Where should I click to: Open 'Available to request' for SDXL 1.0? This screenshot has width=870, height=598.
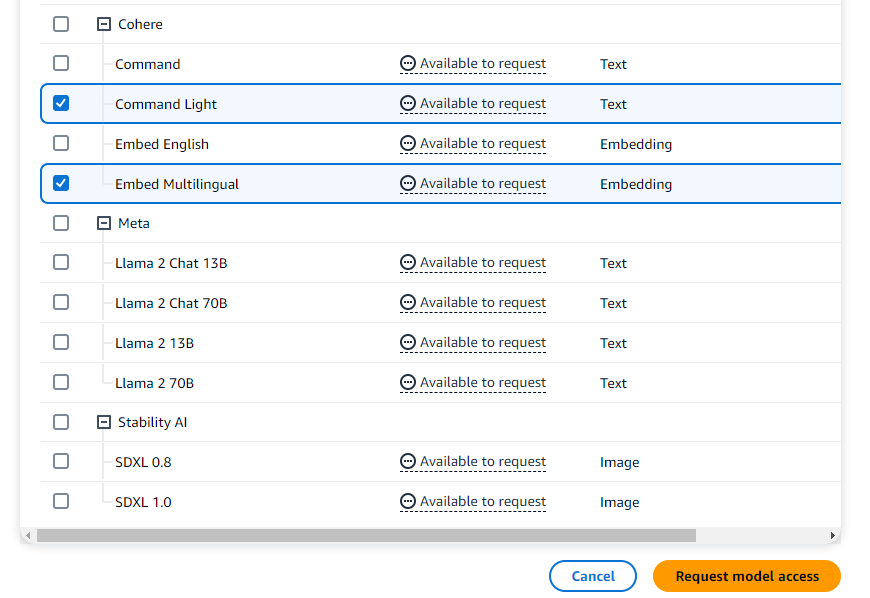(483, 502)
